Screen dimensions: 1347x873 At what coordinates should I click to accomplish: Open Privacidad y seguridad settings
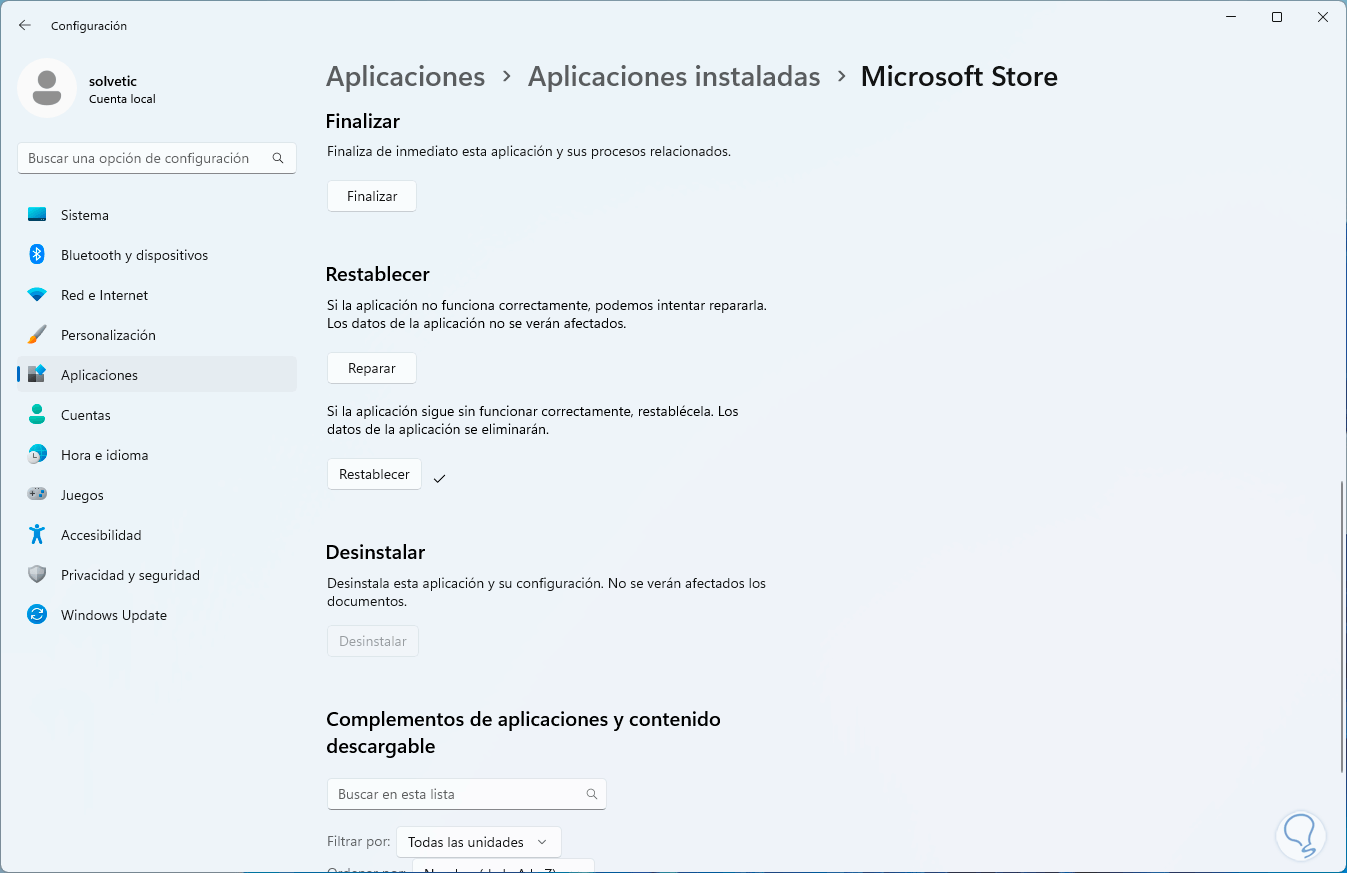click(130, 575)
